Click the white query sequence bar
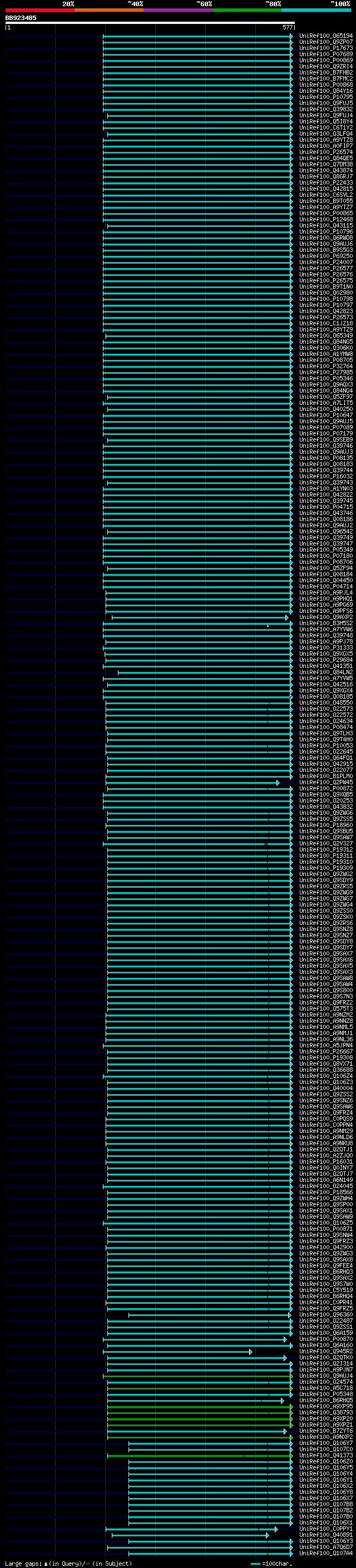 [150, 22]
